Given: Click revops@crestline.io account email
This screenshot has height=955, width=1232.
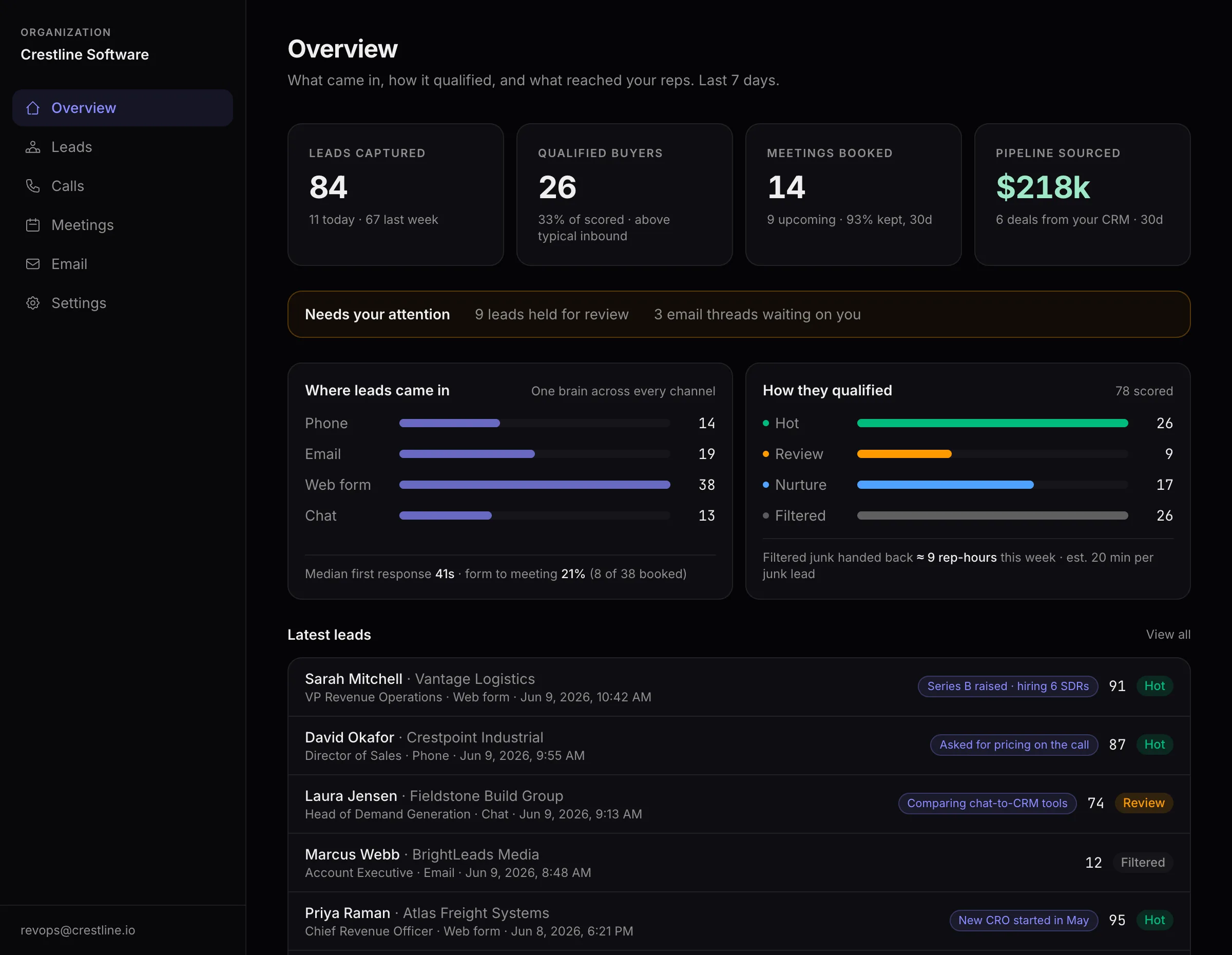Looking at the screenshot, I should pos(78,930).
